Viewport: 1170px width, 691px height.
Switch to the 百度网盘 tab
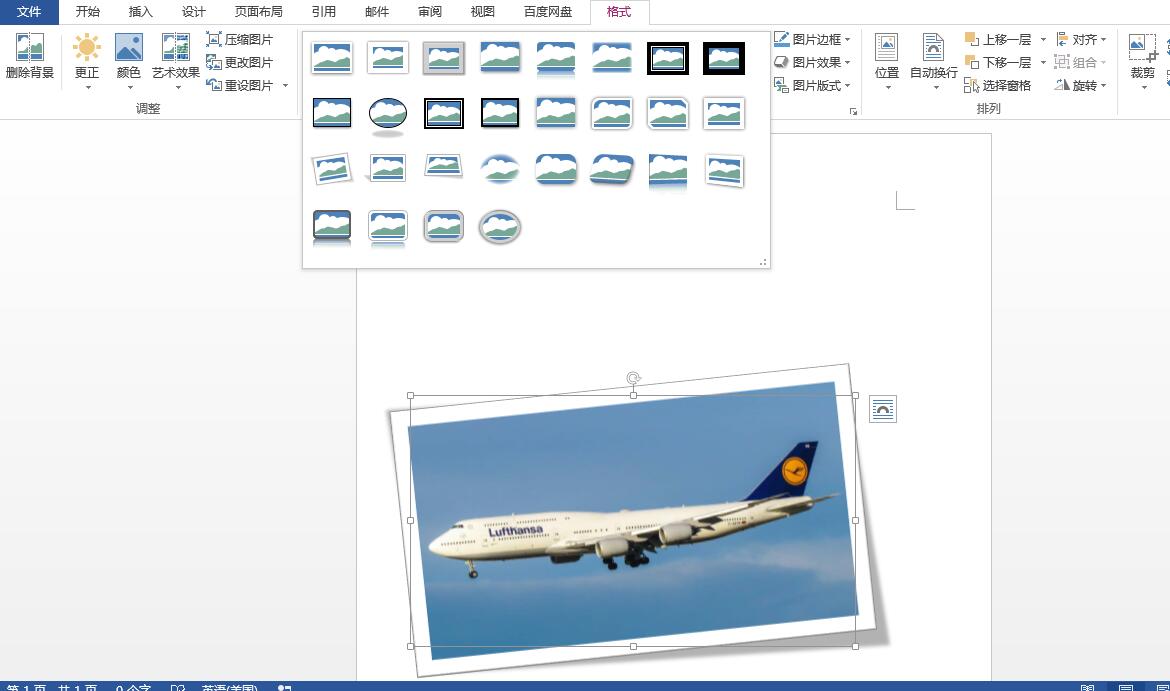(548, 12)
